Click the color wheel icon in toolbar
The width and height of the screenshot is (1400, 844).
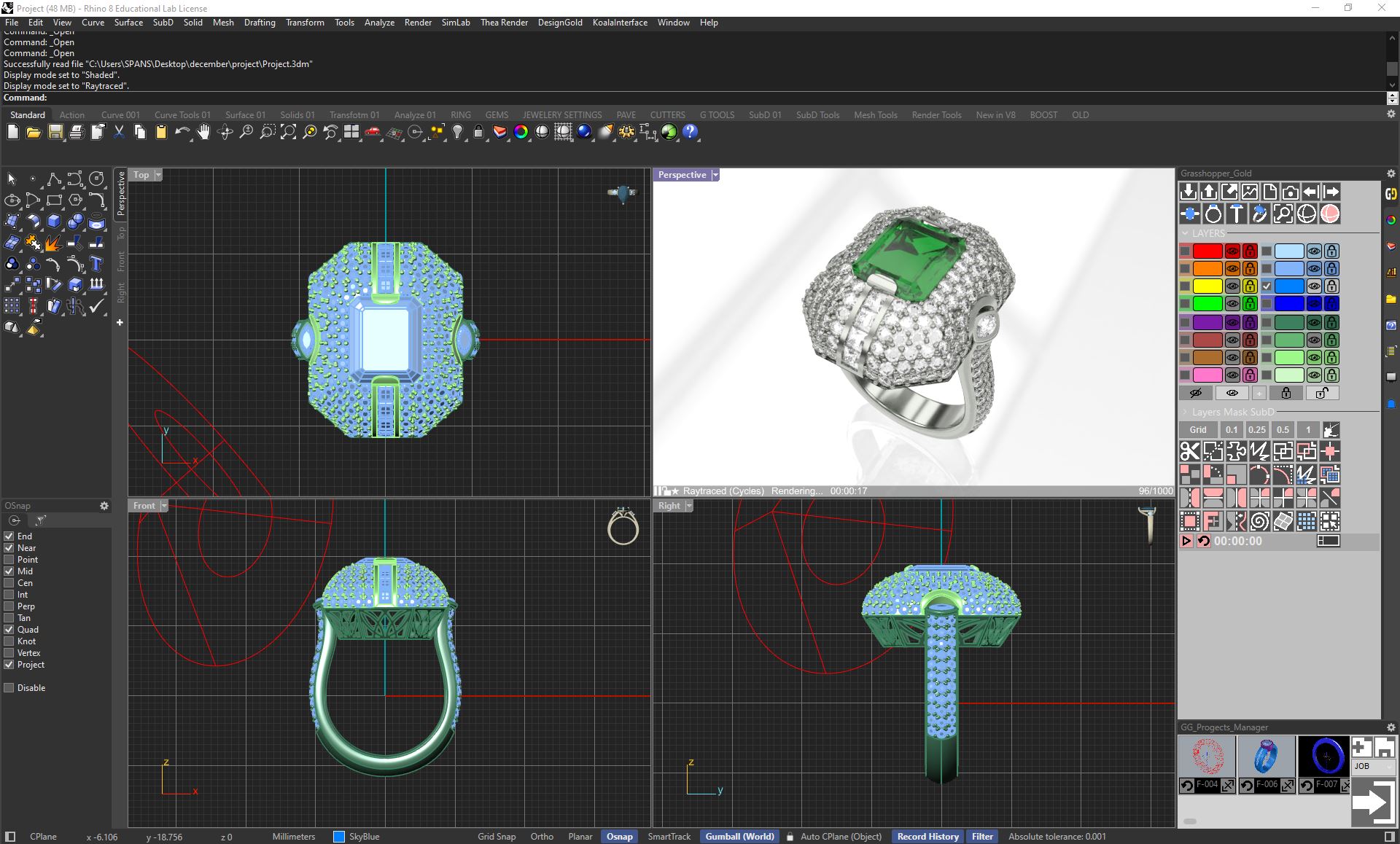coord(521,132)
